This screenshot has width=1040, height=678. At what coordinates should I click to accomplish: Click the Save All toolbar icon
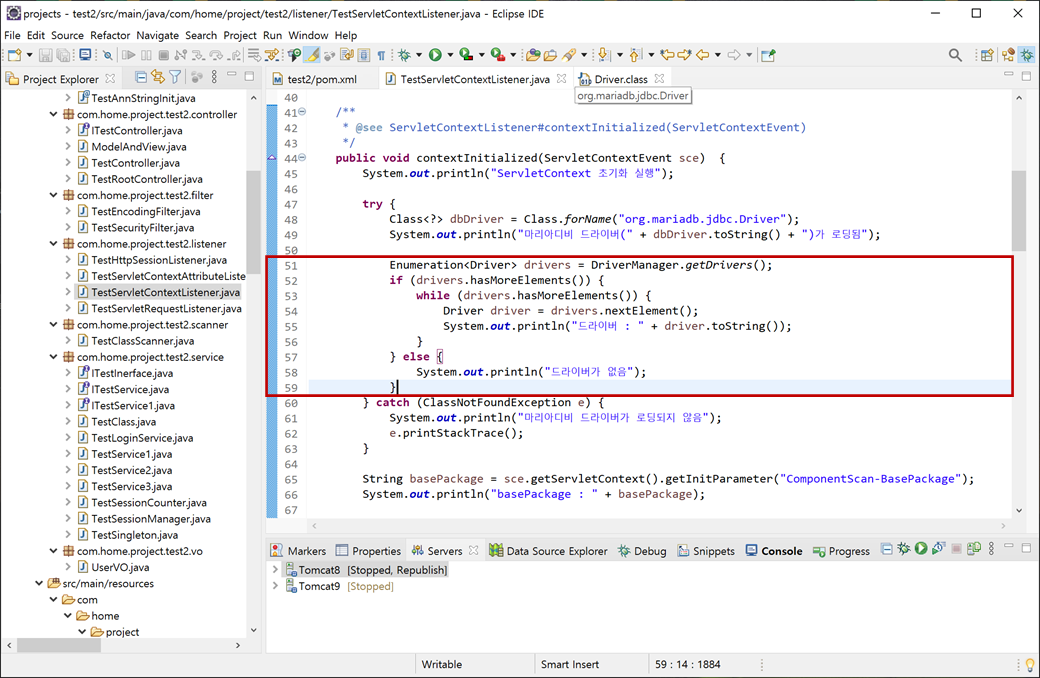63,55
